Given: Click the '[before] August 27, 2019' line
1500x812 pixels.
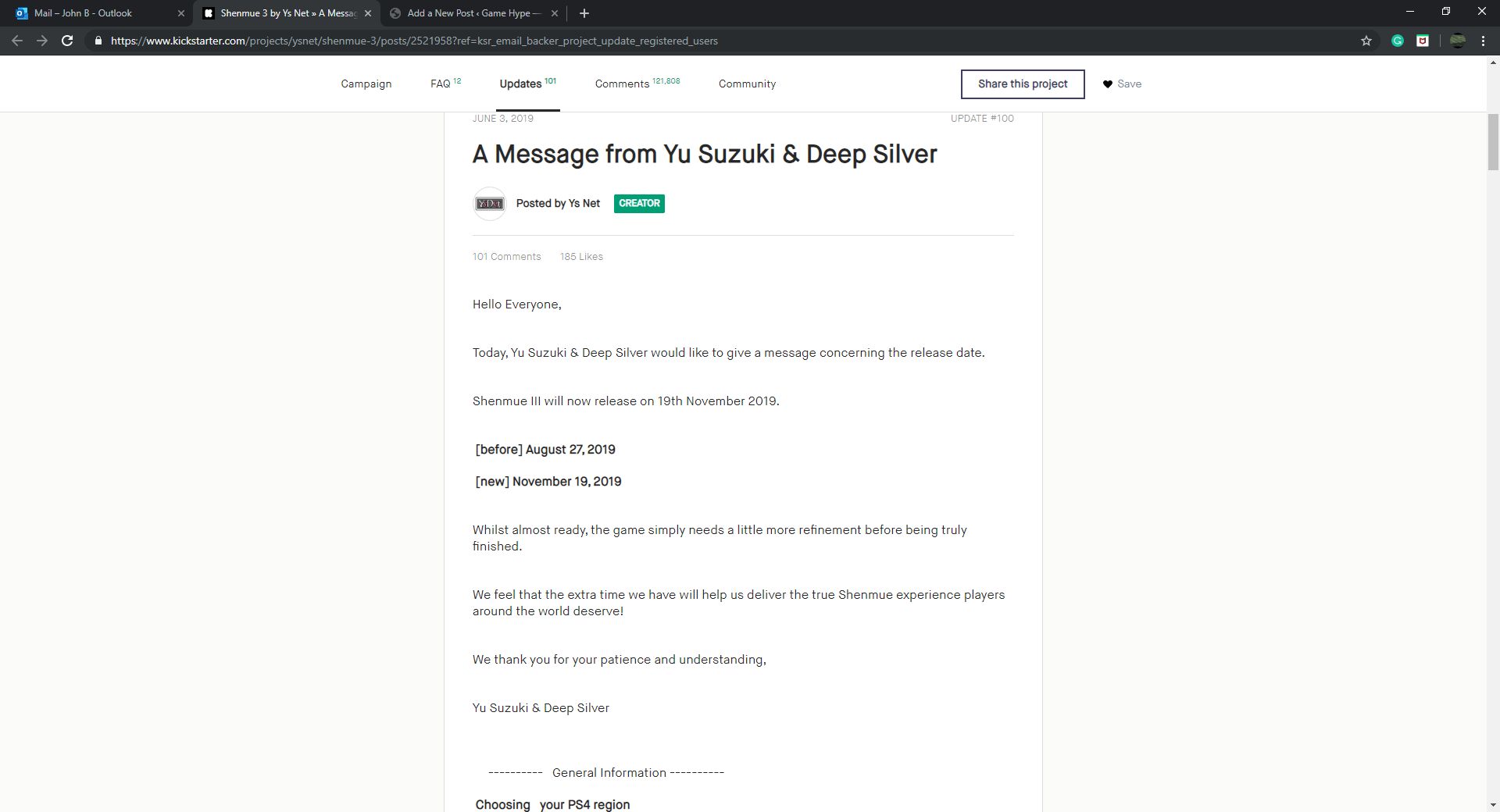Looking at the screenshot, I should click(545, 450).
